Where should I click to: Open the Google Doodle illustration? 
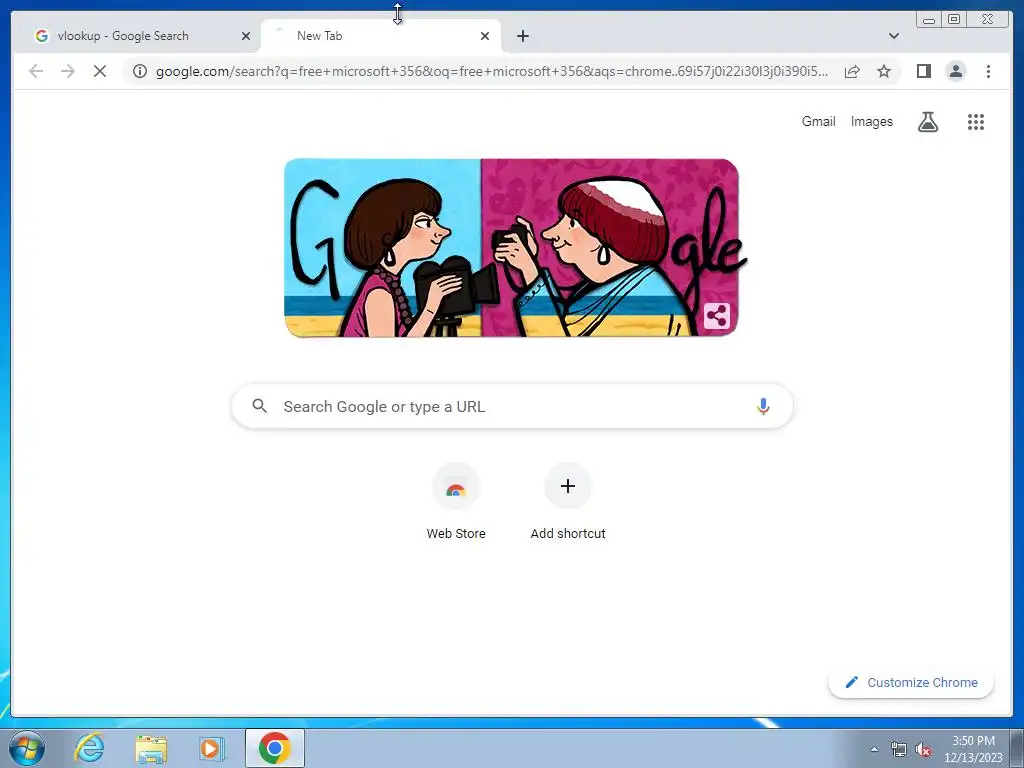[x=512, y=248]
